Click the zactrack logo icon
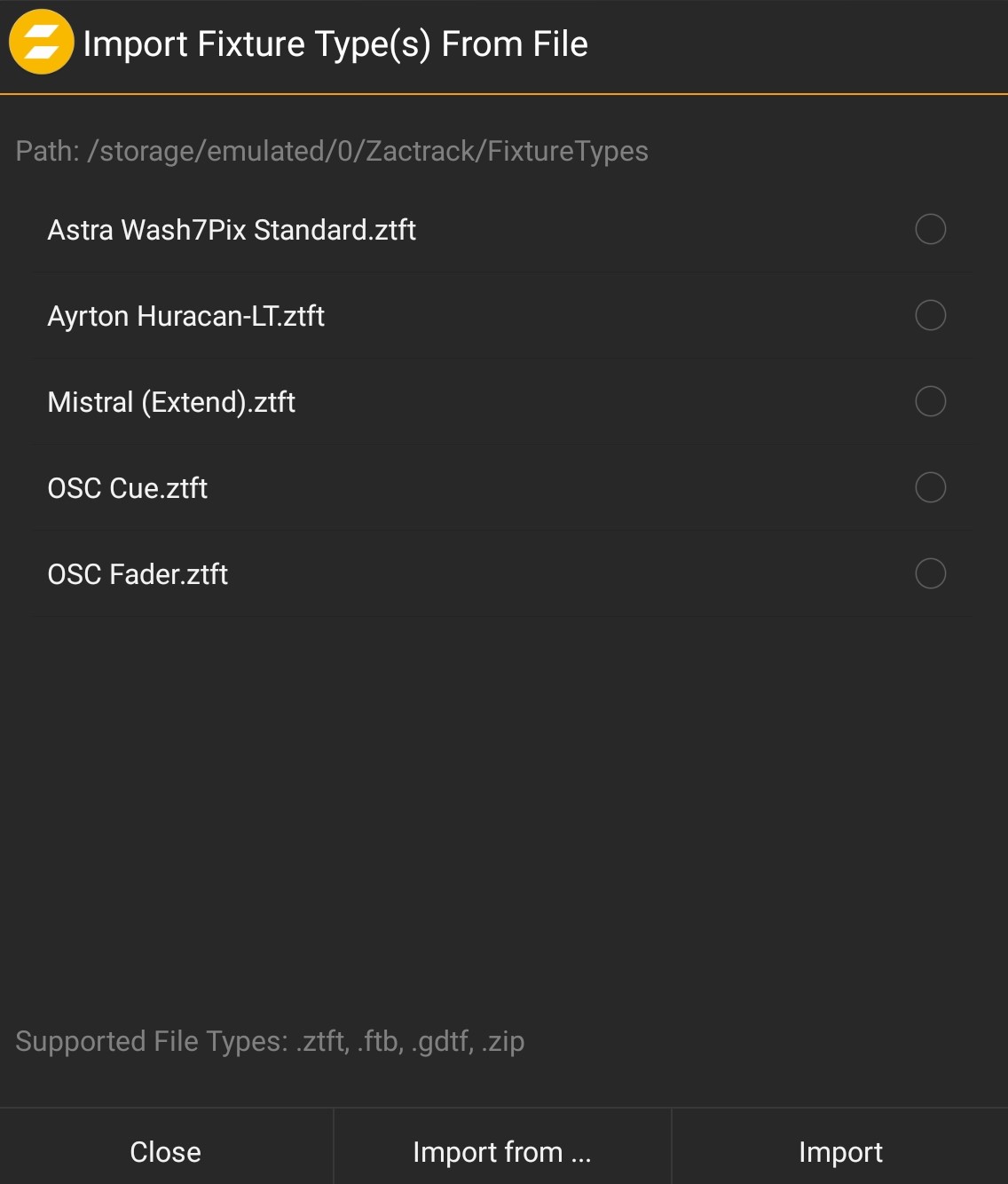Screen dimensions: 1008x1184 [x=41, y=42]
